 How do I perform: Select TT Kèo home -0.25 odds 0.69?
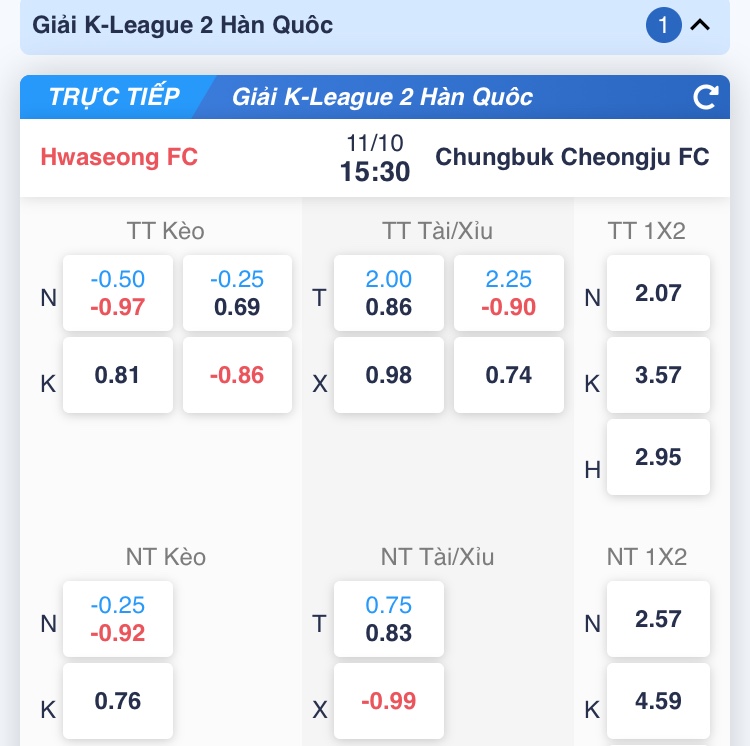238,293
